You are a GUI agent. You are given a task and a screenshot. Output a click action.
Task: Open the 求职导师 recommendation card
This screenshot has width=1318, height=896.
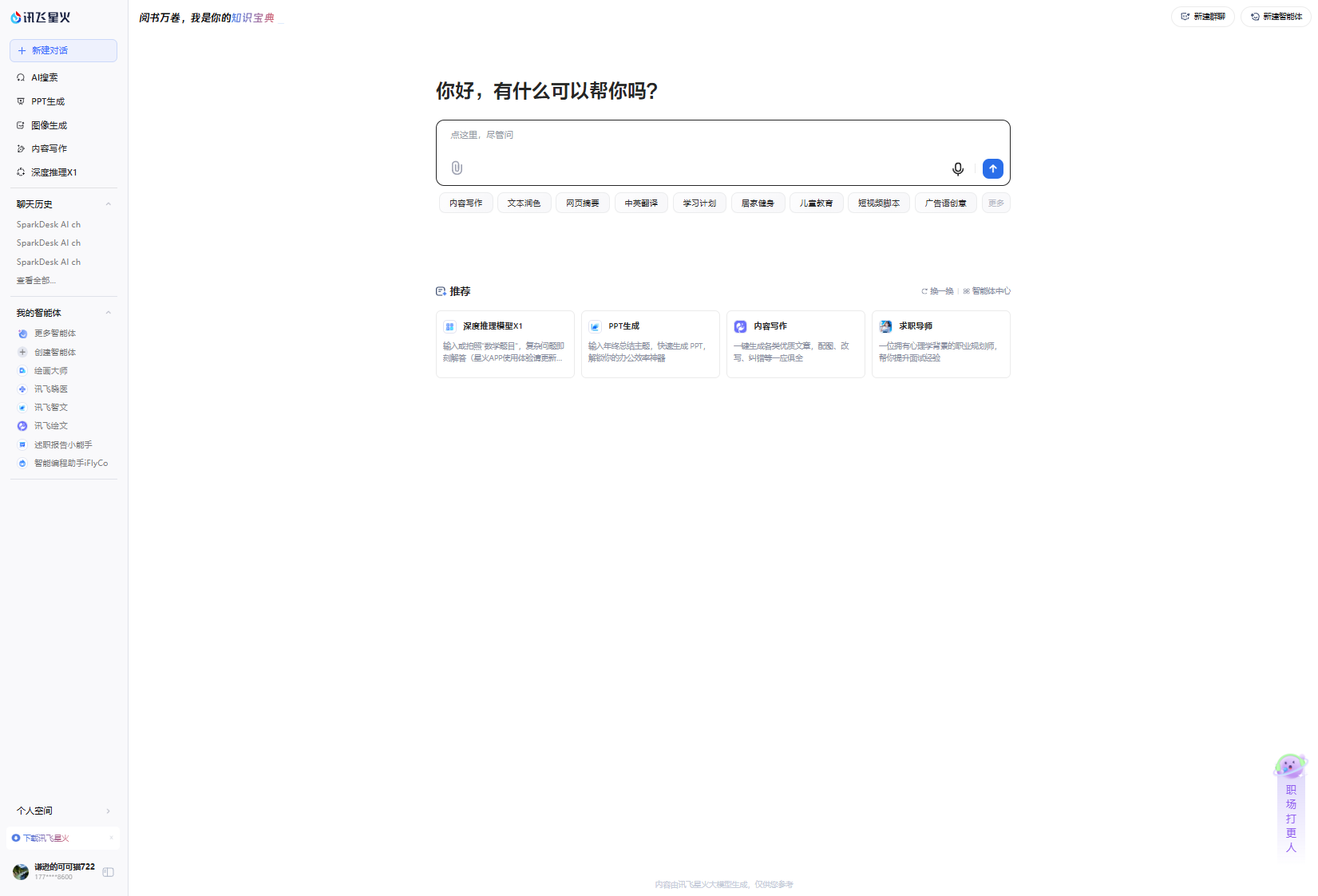point(941,344)
